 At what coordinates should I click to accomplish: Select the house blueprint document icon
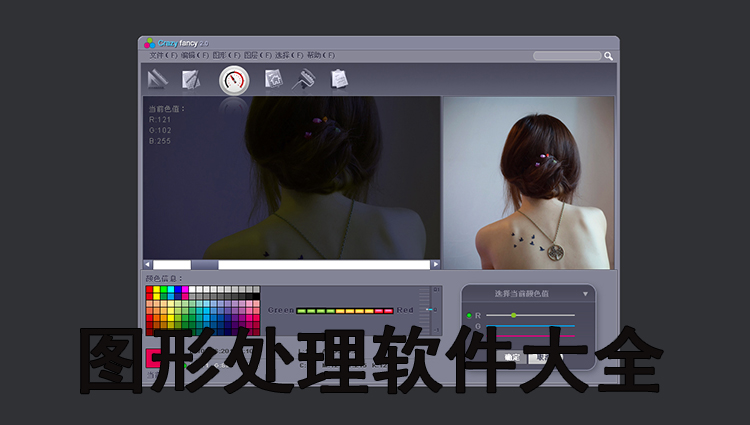tap(274, 78)
